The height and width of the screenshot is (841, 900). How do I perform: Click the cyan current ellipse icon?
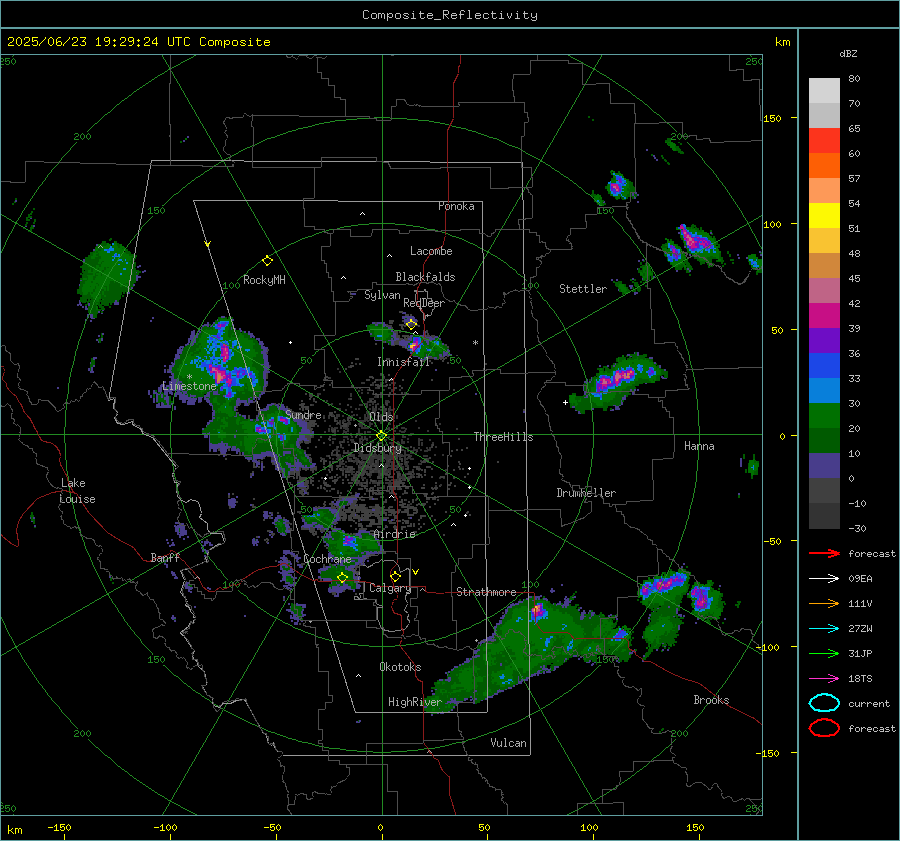point(824,703)
